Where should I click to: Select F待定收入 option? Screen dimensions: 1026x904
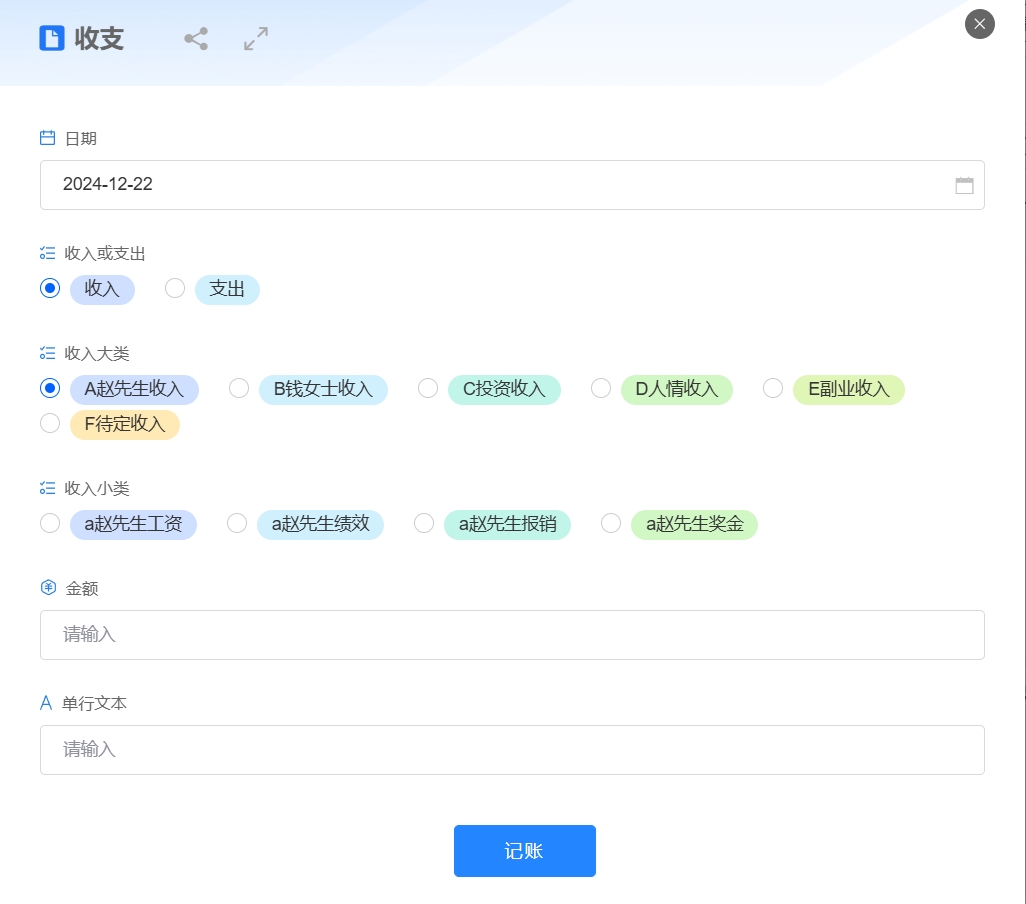pos(50,423)
